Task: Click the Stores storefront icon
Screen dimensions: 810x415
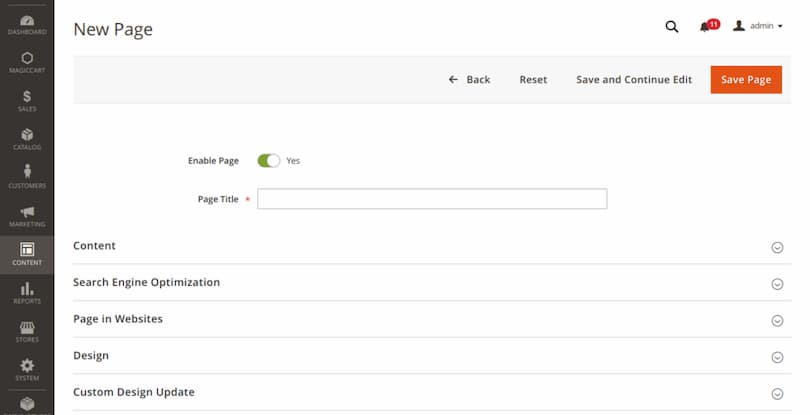Action: 27,331
